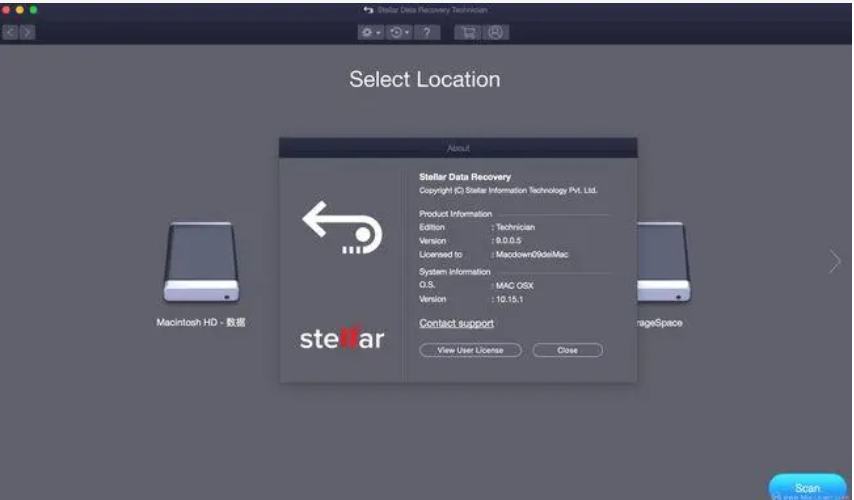Select the Macintosh HD drive icon
This screenshot has width=854, height=500.
click(202, 262)
